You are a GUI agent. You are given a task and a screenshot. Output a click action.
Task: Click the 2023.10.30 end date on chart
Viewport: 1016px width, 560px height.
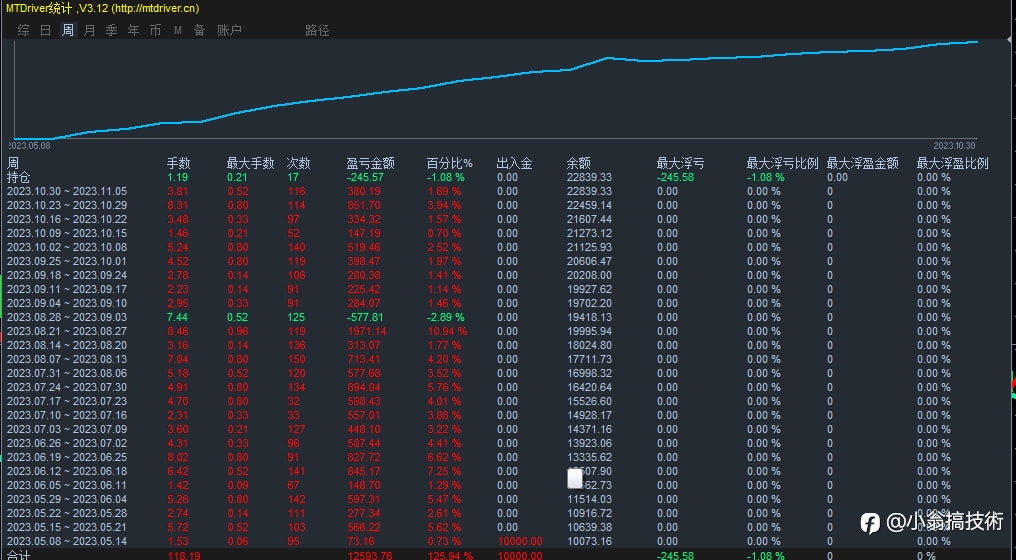coord(954,145)
